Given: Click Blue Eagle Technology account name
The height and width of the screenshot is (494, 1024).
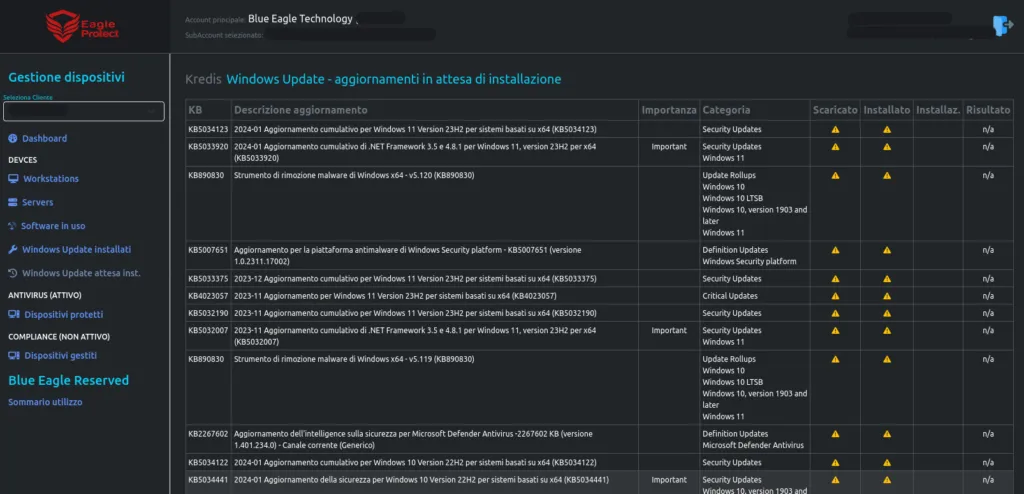Looking at the screenshot, I should coord(300,19).
